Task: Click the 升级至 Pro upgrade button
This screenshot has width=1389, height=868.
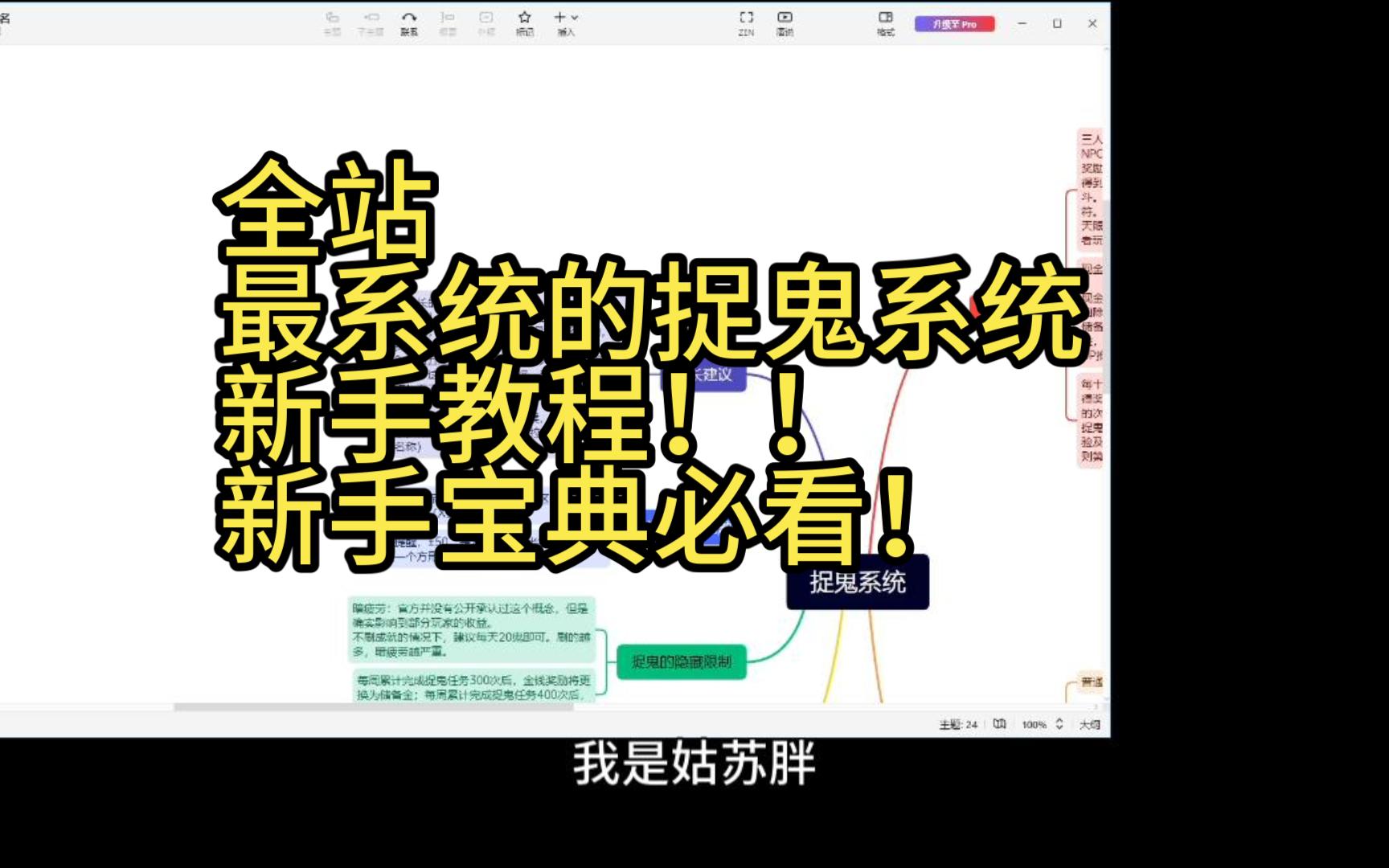Action: (x=955, y=23)
